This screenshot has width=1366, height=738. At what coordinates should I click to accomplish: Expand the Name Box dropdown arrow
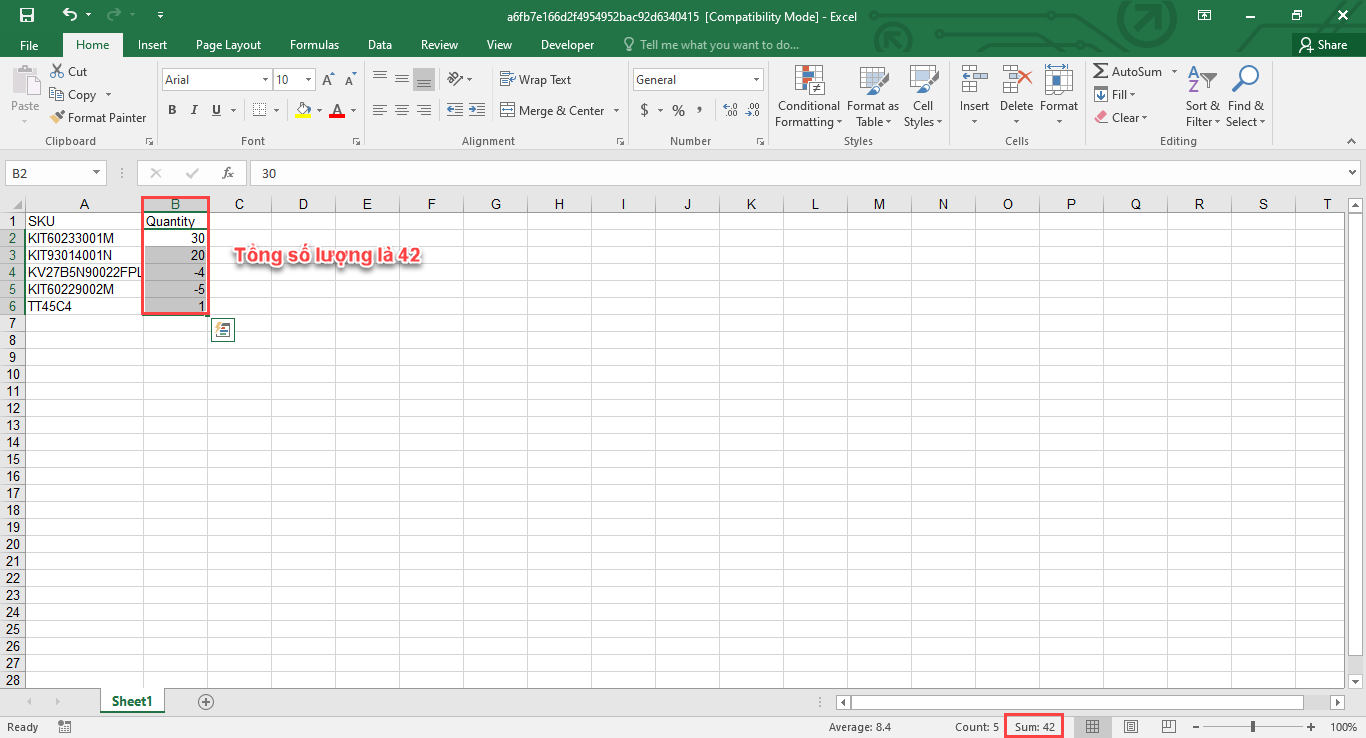pyautogui.click(x=96, y=173)
